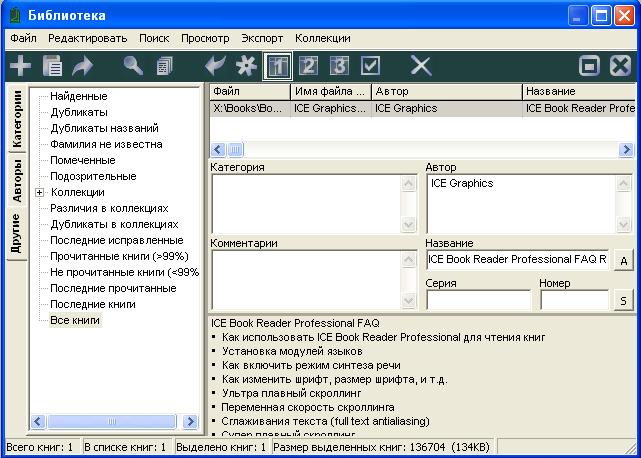Select view mode 2 toolbar icon
Viewport: 641px width, 458px height.
pos(309,66)
